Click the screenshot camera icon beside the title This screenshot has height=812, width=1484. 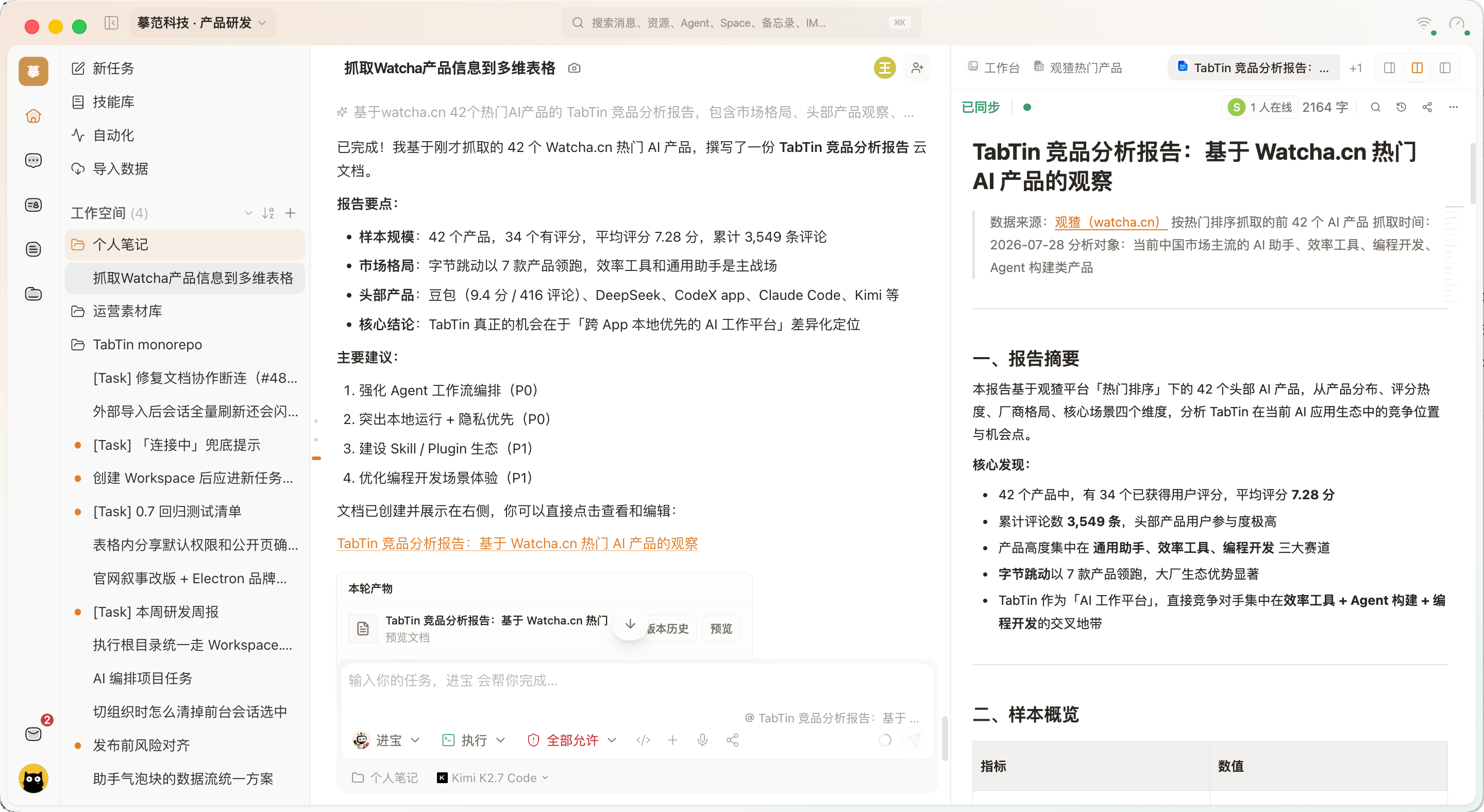click(574, 68)
